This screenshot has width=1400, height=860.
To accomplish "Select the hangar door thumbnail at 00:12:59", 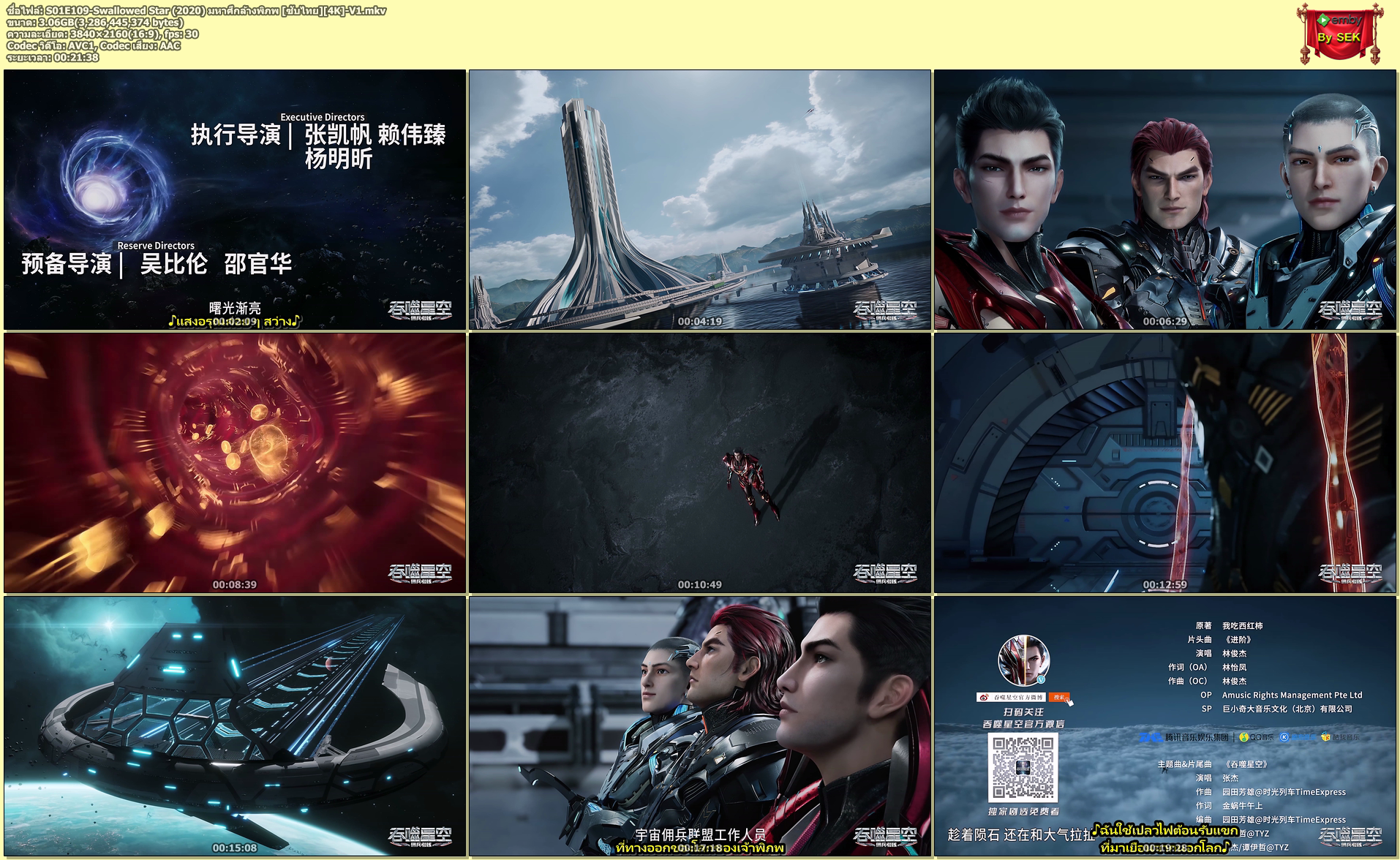I will tap(1165, 463).
